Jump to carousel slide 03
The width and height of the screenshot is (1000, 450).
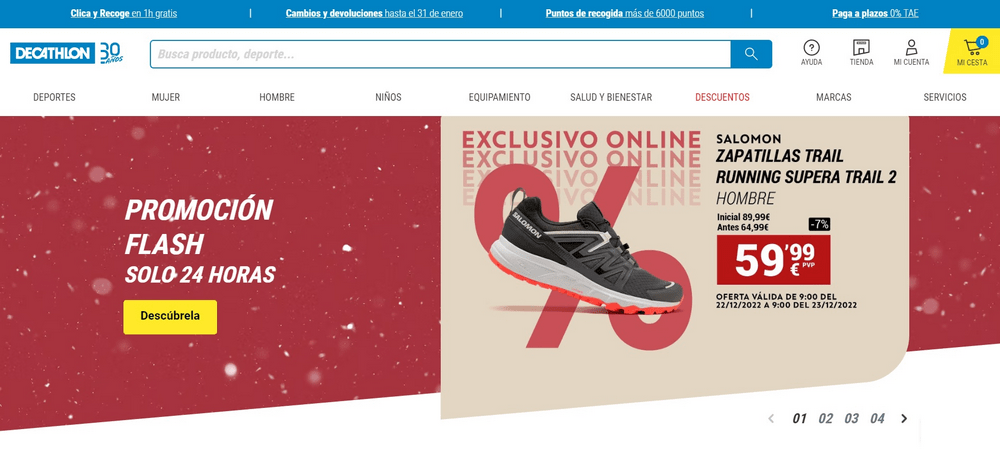tap(851, 419)
